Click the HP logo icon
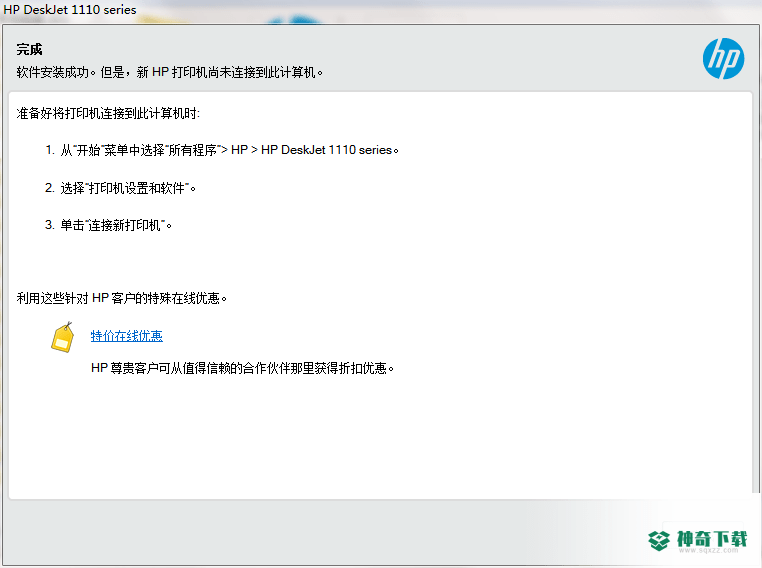 coord(723,59)
